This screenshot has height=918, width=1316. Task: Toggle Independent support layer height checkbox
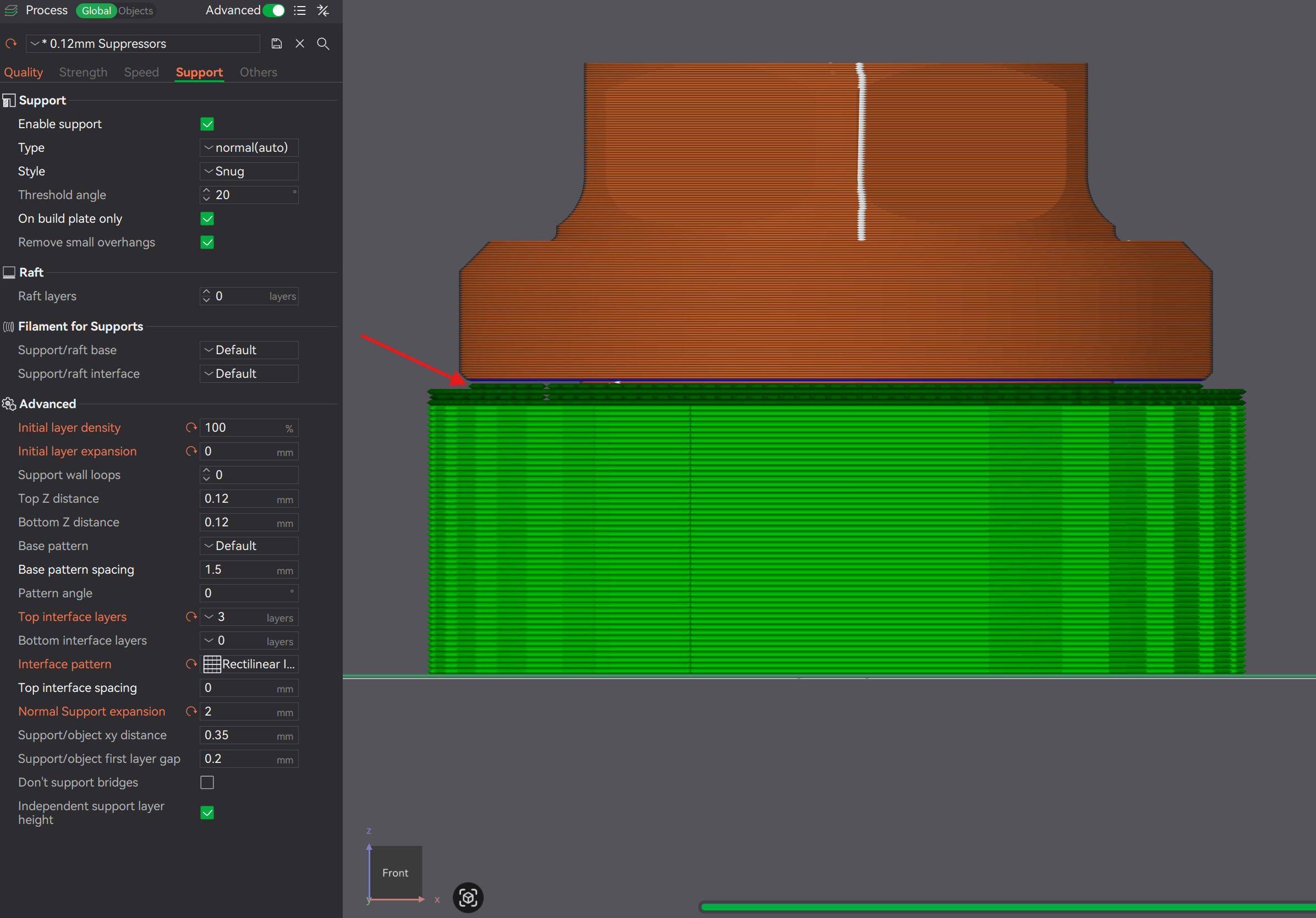pyautogui.click(x=207, y=812)
